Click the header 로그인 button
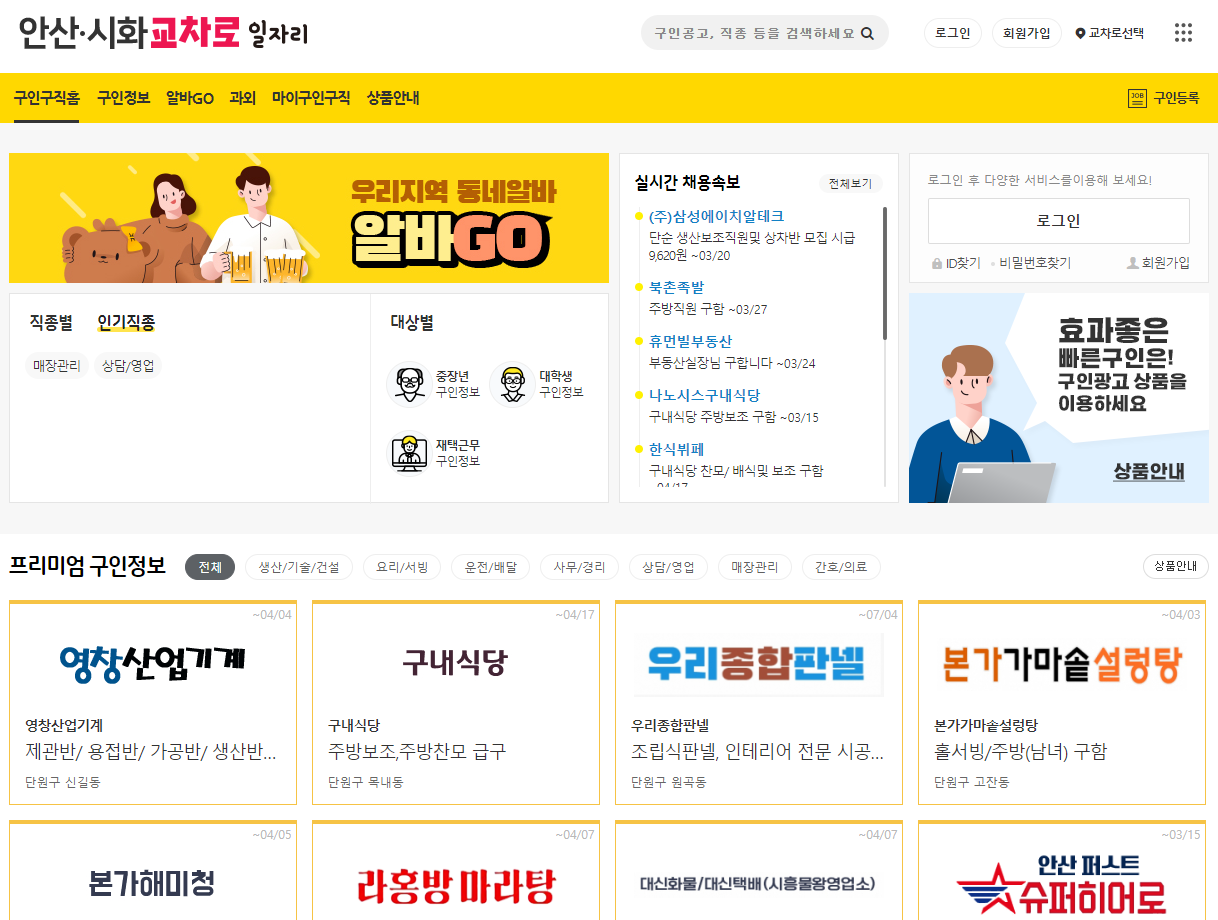 click(953, 33)
